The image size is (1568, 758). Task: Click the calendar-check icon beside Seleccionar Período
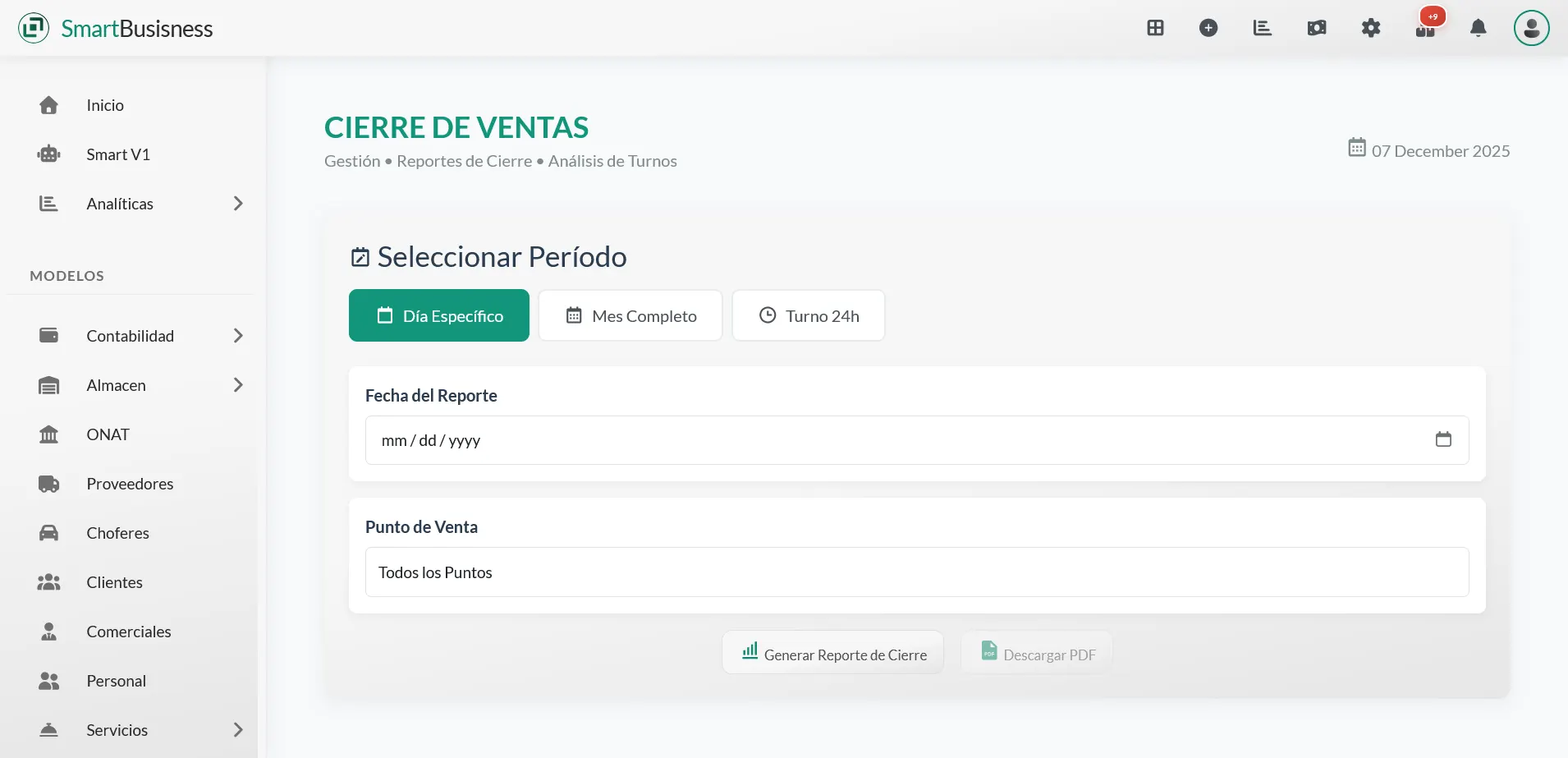(360, 257)
